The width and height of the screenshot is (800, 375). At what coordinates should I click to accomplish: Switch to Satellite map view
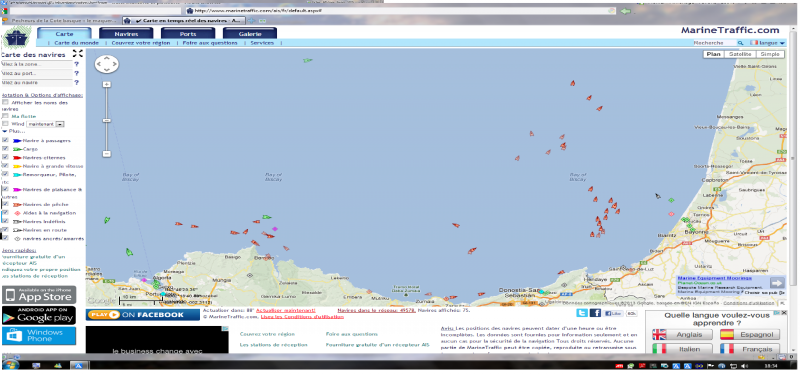tap(740, 54)
